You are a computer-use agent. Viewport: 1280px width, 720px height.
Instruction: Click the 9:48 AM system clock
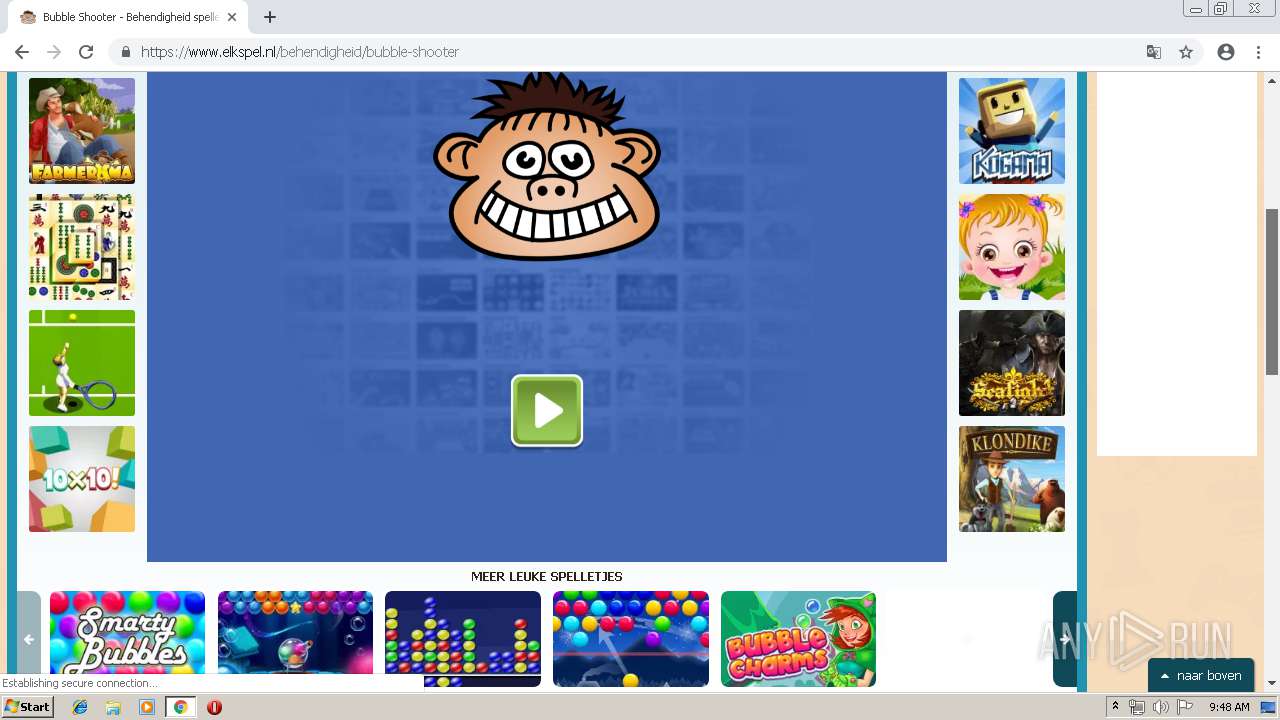click(1229, 707)
